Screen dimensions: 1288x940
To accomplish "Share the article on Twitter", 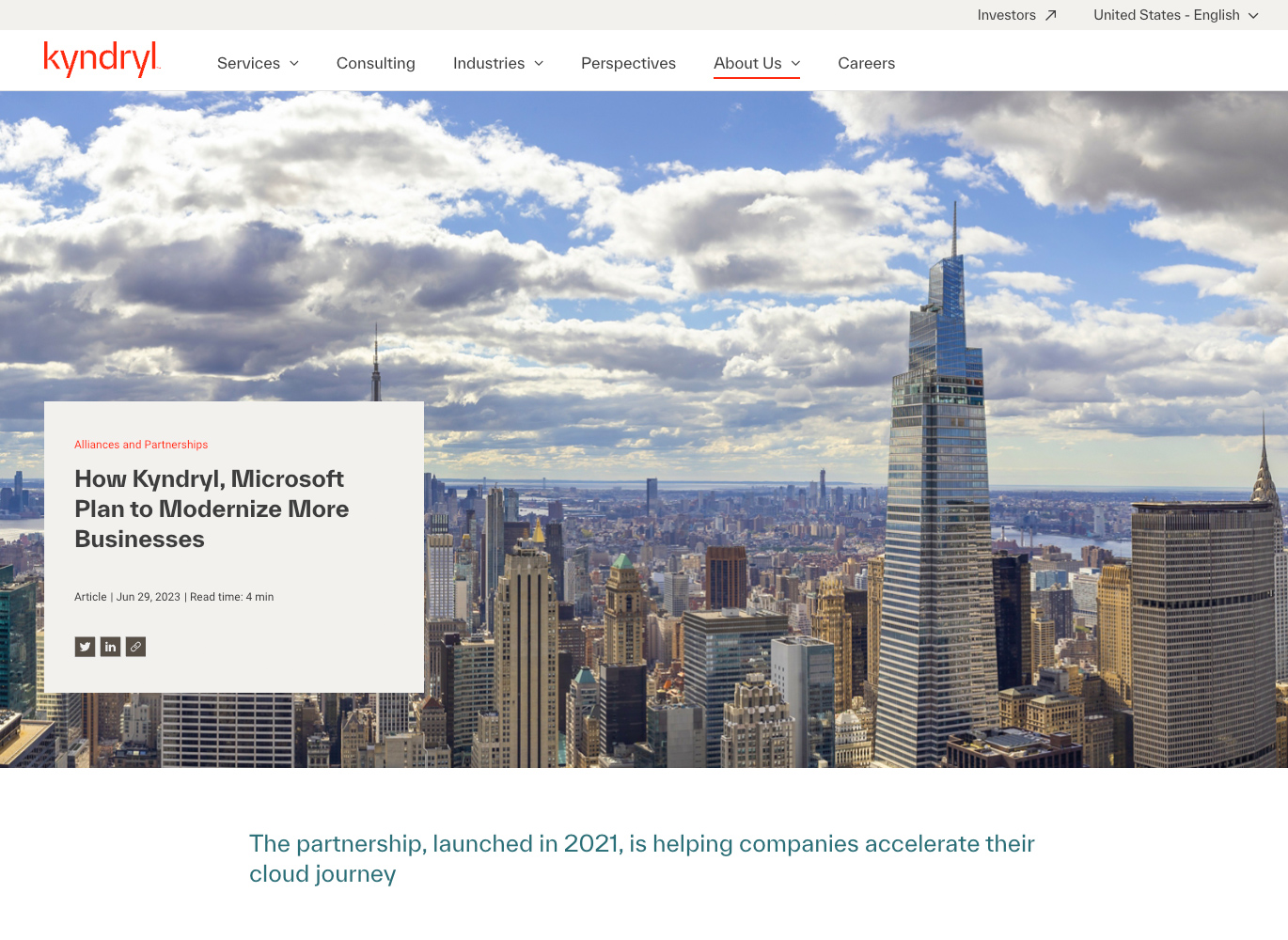I will pyautogui.click(x=85, y=647).
